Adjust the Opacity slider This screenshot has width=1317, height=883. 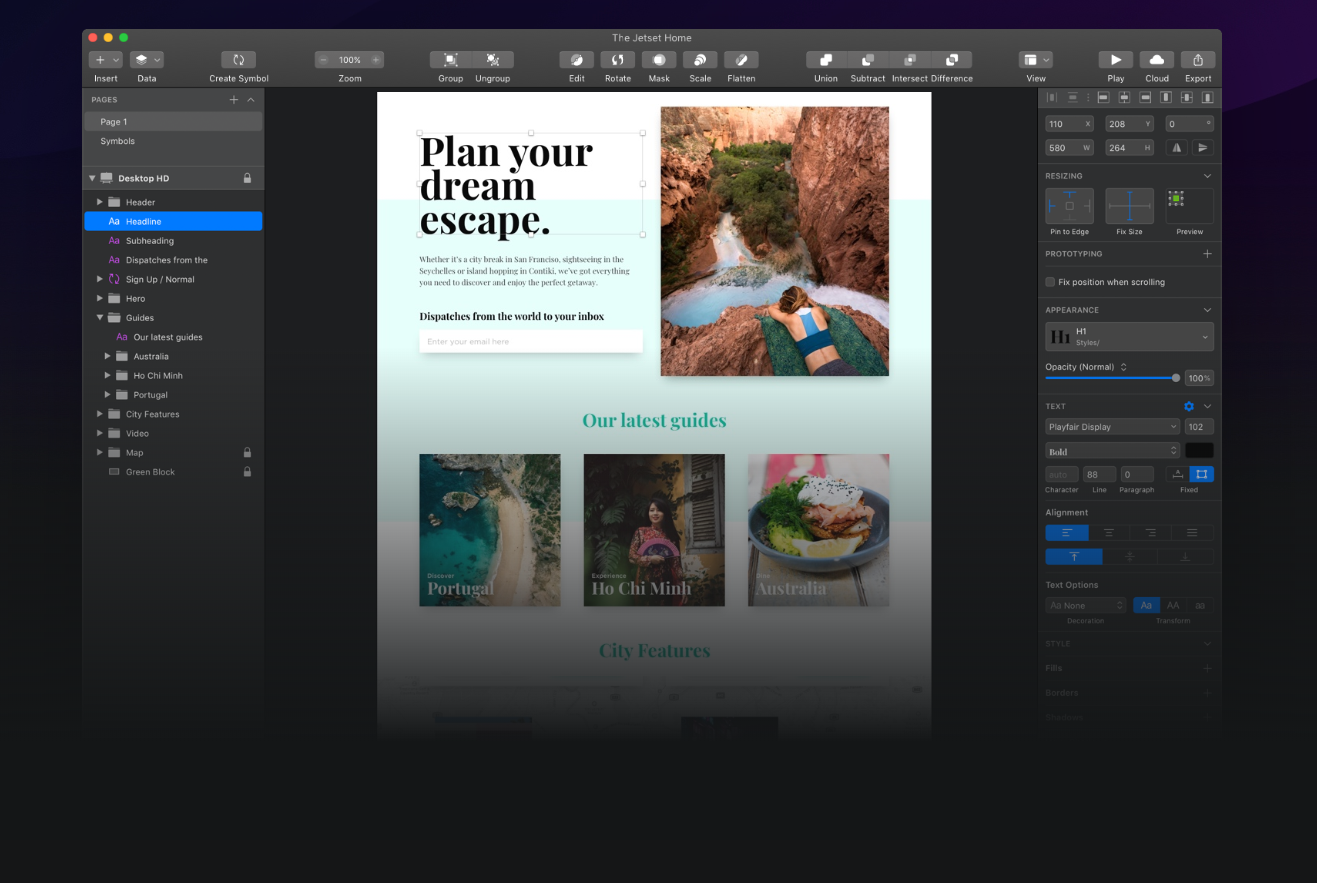1112,378
